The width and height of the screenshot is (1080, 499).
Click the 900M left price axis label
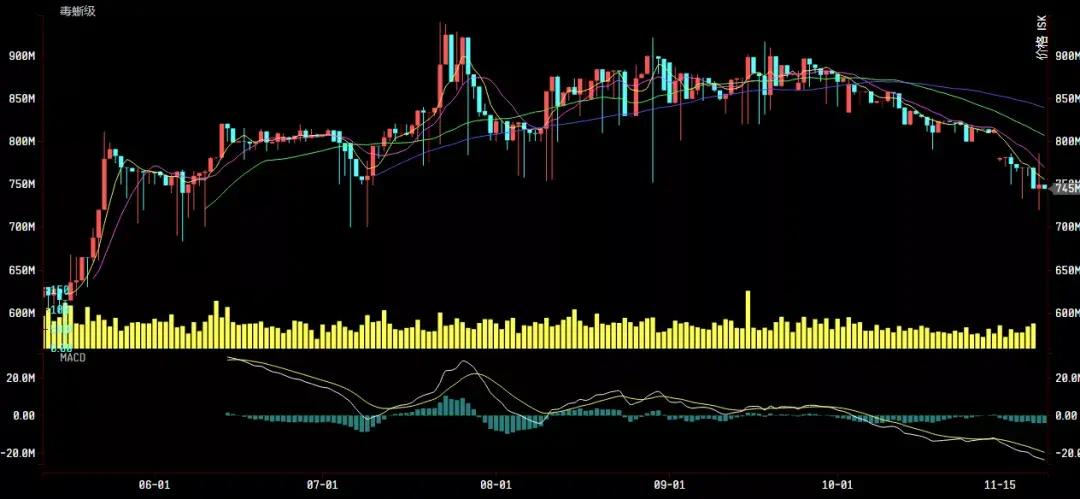(21, 56)
